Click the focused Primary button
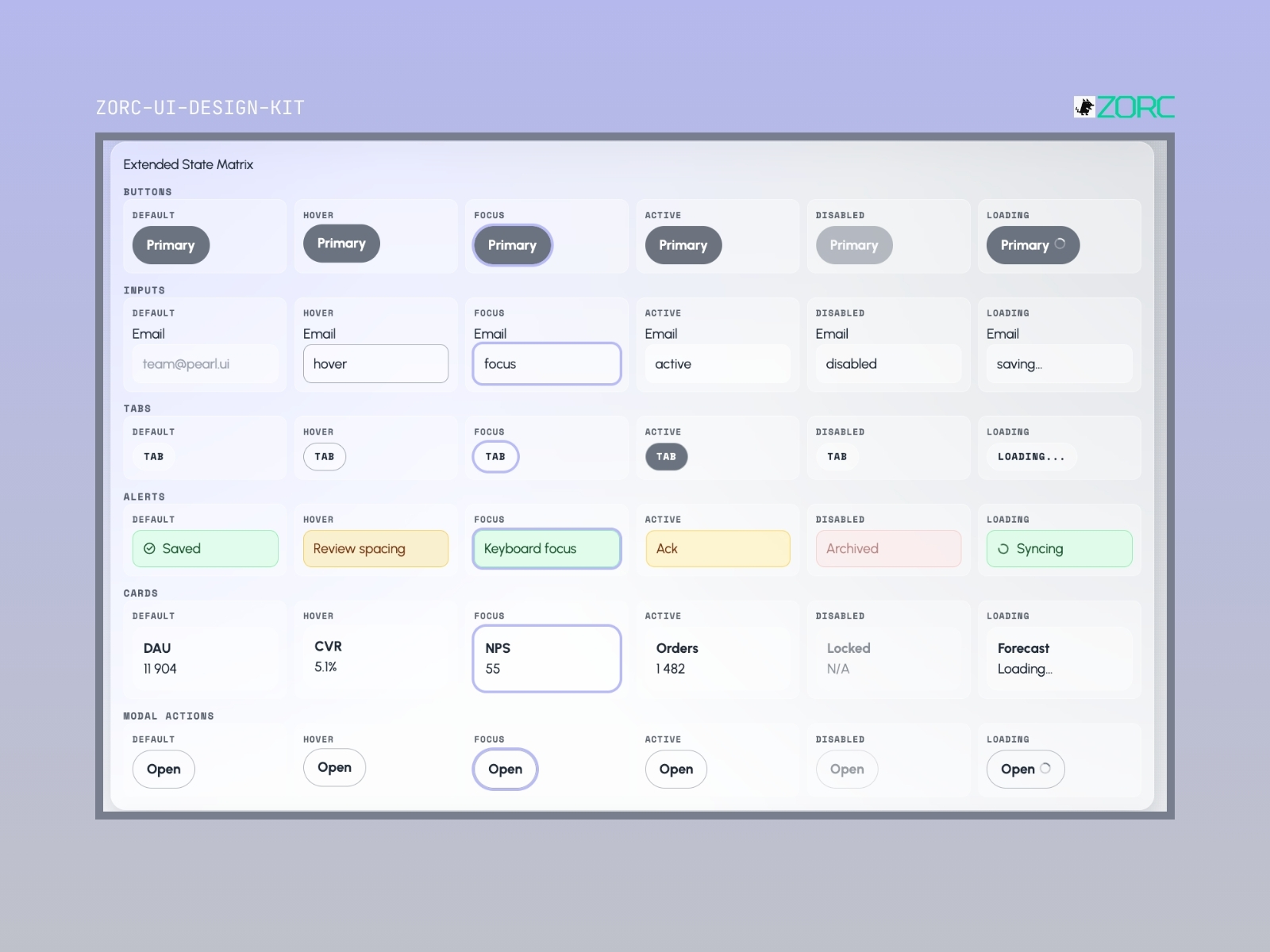 [512, 245]
